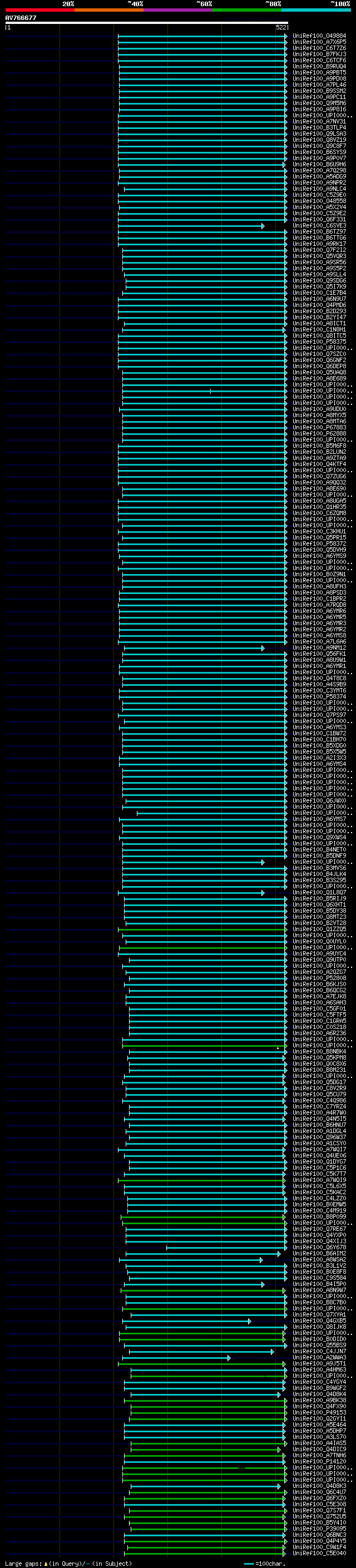The height and width of the screenshot is (1568, 356).
Task: Select hit label UniRef100_Q96W37
Action: coord(319,1137)
